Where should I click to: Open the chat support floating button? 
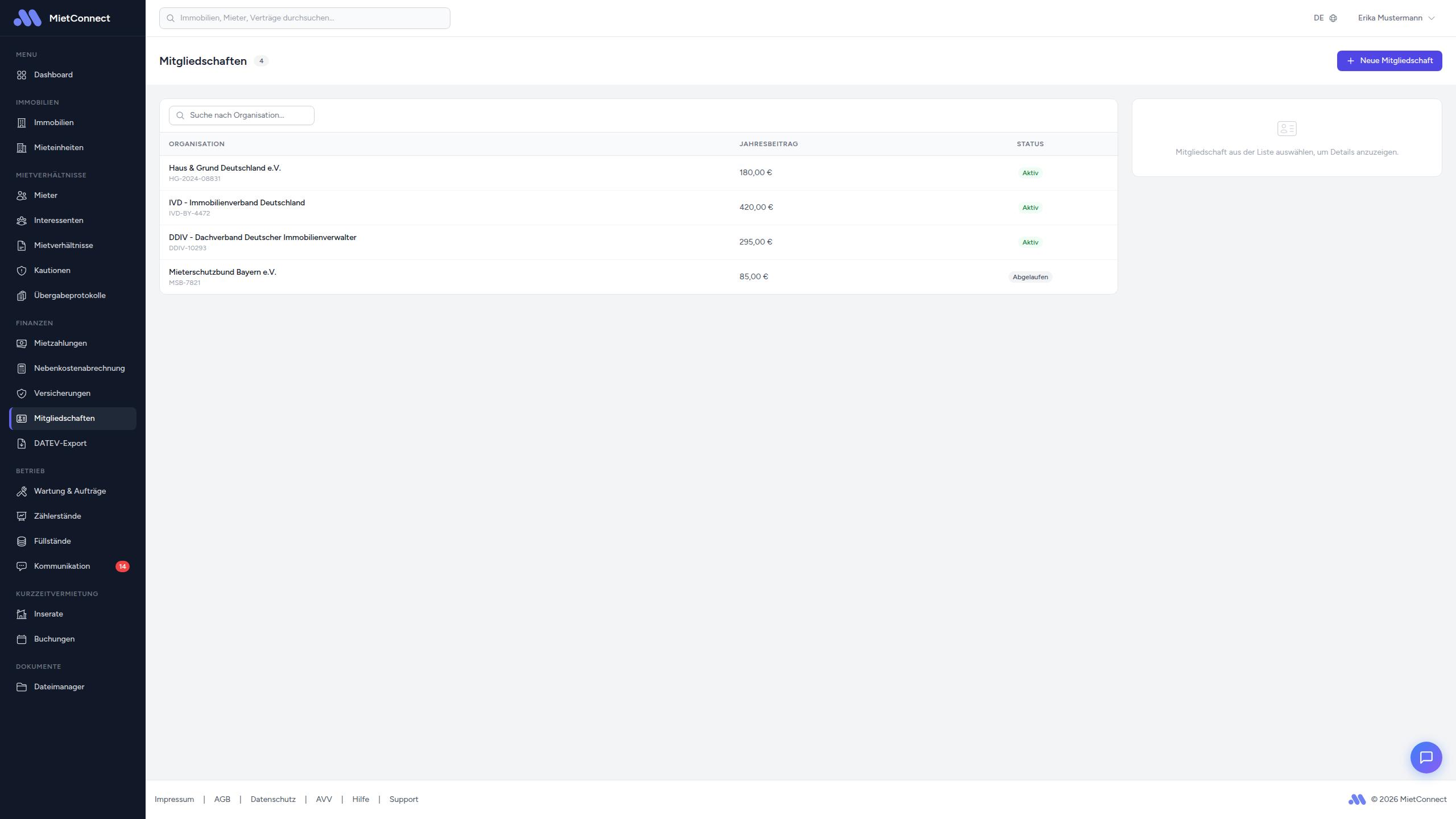pos(1426,757)
